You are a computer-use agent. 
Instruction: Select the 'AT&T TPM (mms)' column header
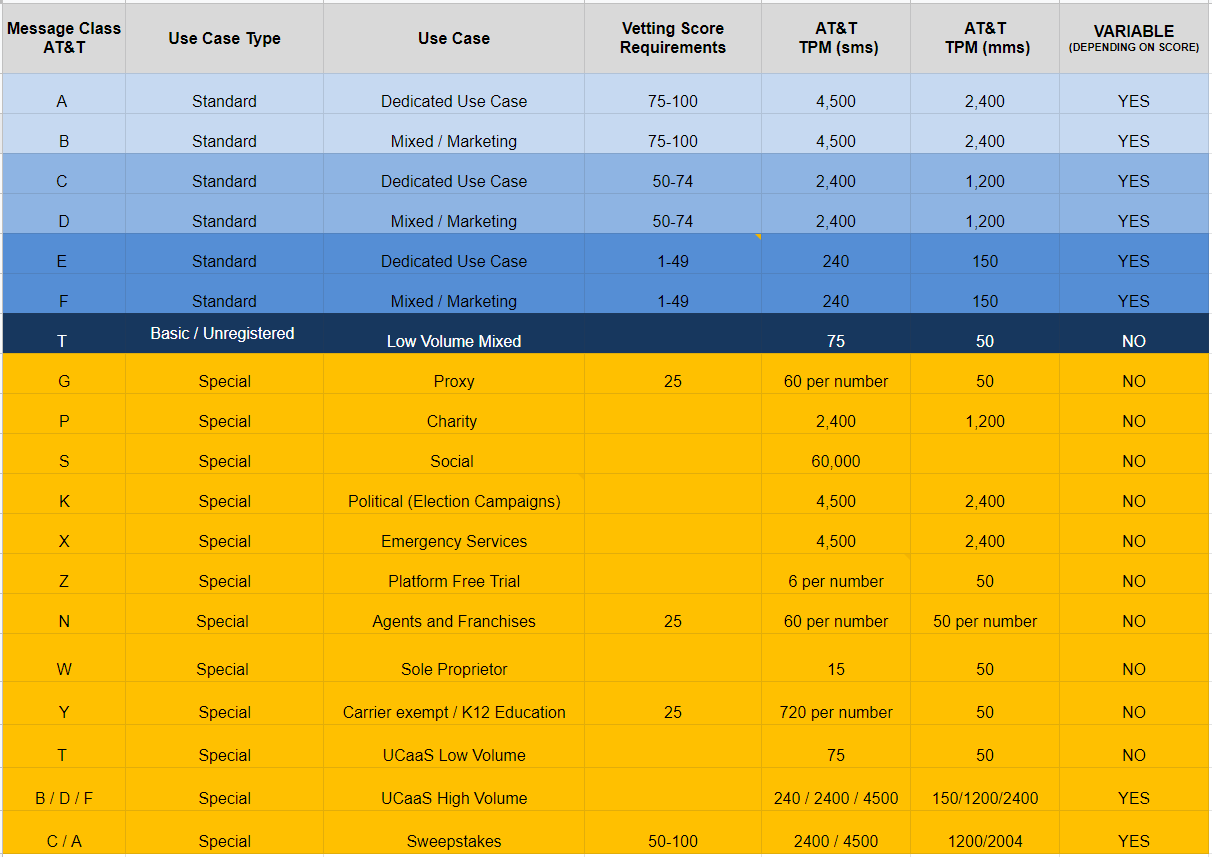pos(985,38)
